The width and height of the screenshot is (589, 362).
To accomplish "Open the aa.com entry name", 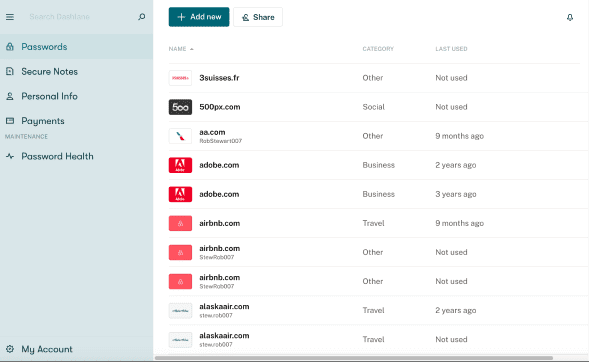I will pos(212,132).
